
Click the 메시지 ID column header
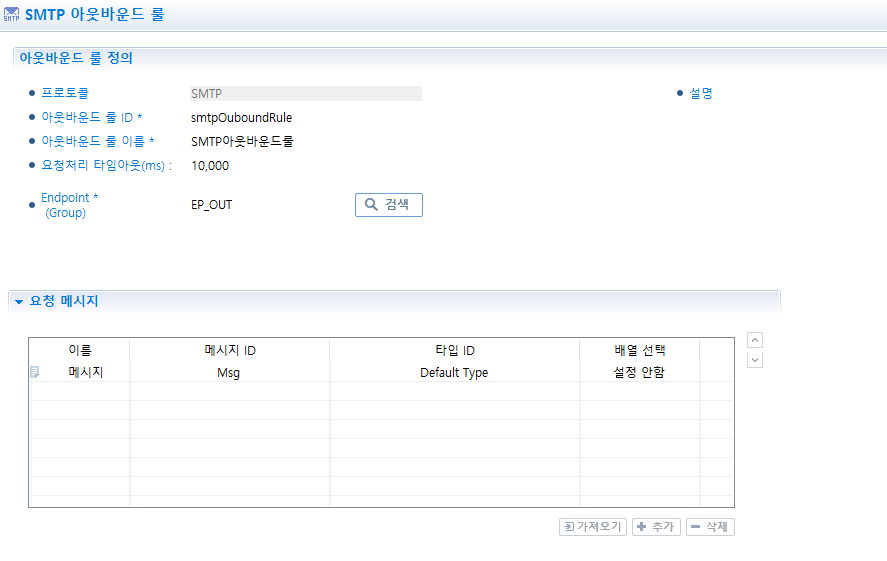(x=229, y=350)
